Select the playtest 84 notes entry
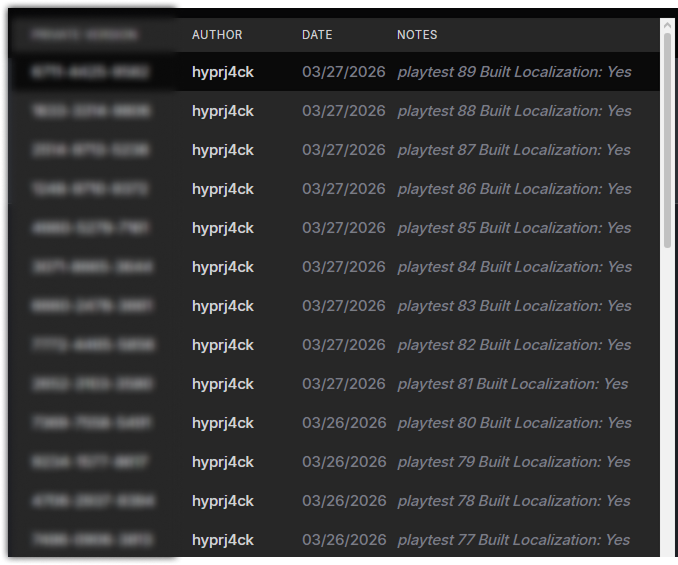Image resolution: width=678 pixels, height=565 pixels. coord(515,267)
